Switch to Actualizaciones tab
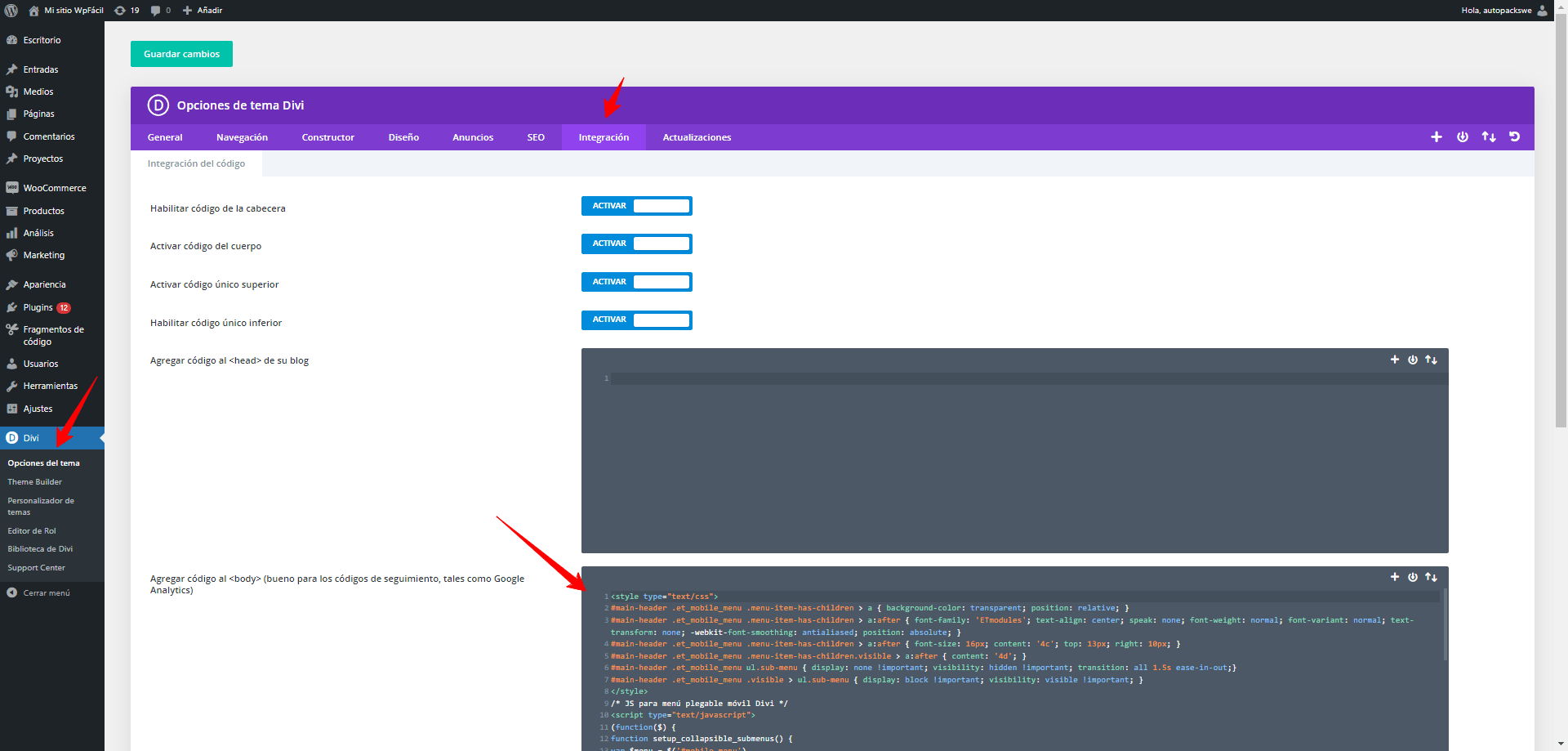 pyautogui.click(x=697, y=137)
